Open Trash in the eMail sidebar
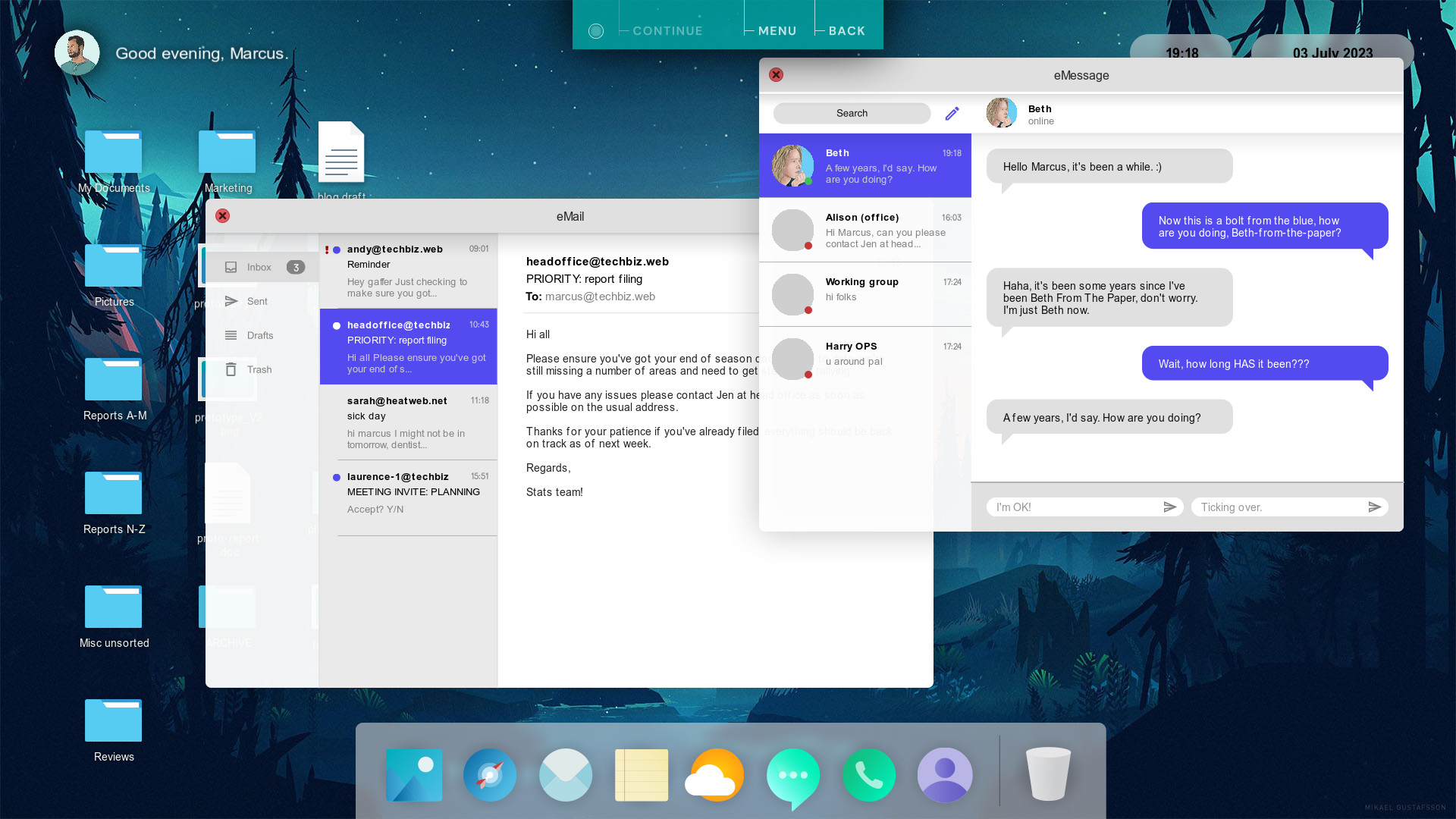Screen dimensions: 1456x819 tap(259, 369)
